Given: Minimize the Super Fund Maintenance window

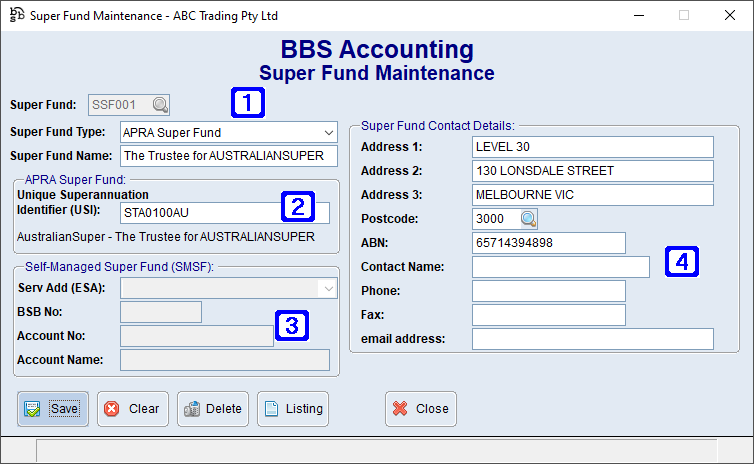Looking at the screenshot, I should pyautogui.click(x=638, y=16).
